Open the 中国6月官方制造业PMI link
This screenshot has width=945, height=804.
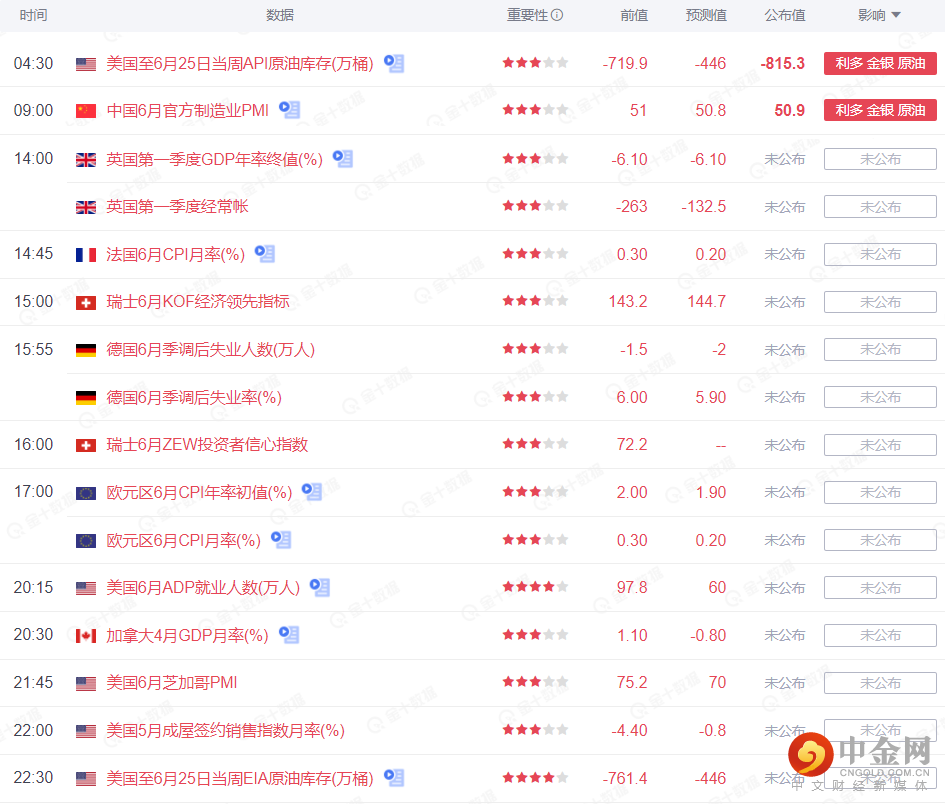coord(187,110)
